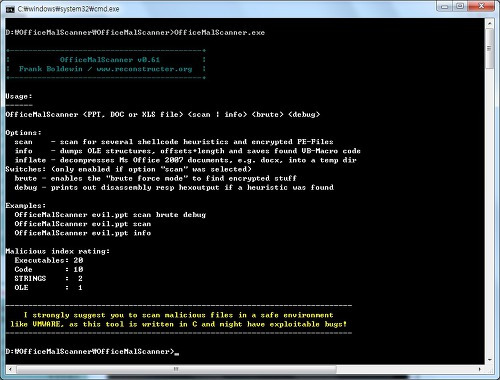
Task: Click the horizontal scrollbar left arrow
Action: [10, 369]
